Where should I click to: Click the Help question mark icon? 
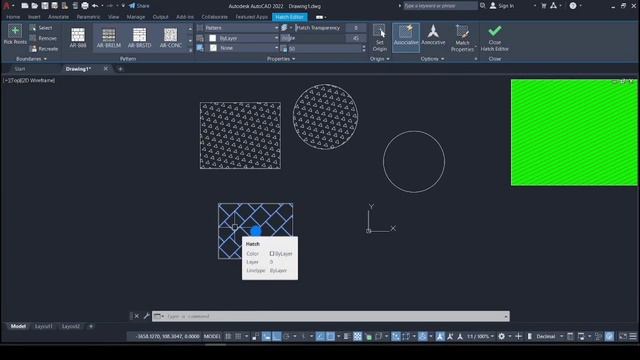click(573, 6)
